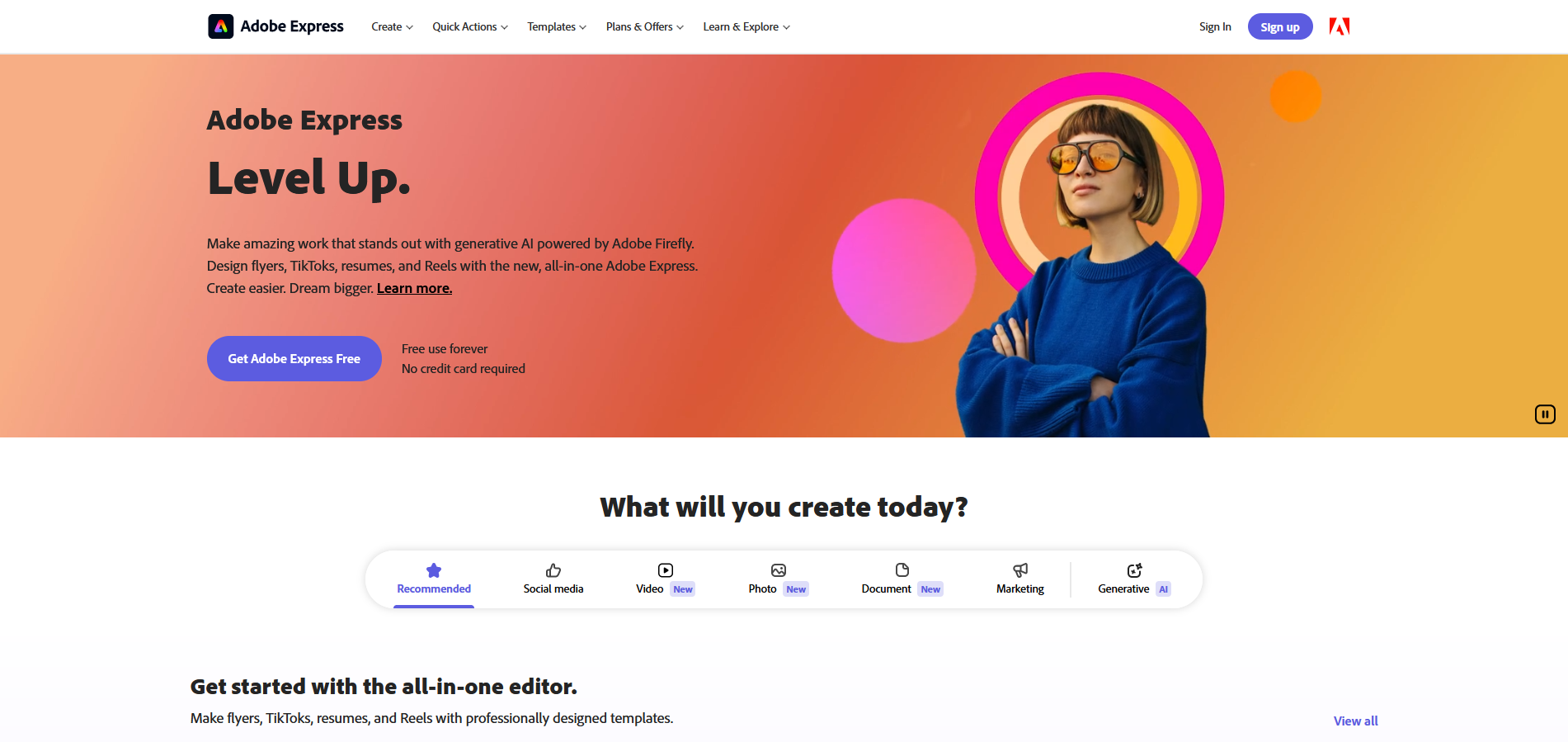Expand the Create dropdown menu
The image size is (1568, 742).
pos(392,27)
